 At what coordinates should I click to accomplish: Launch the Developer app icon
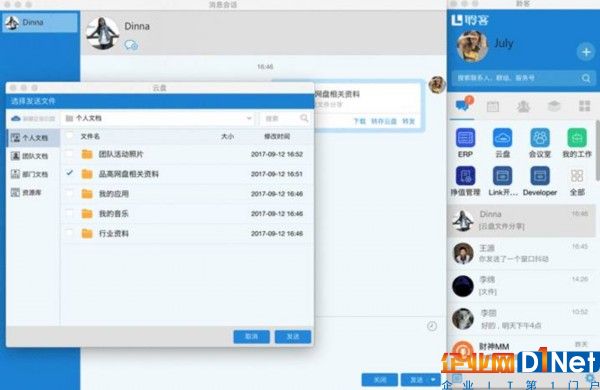pyautogui.click(x=540, y=176)
